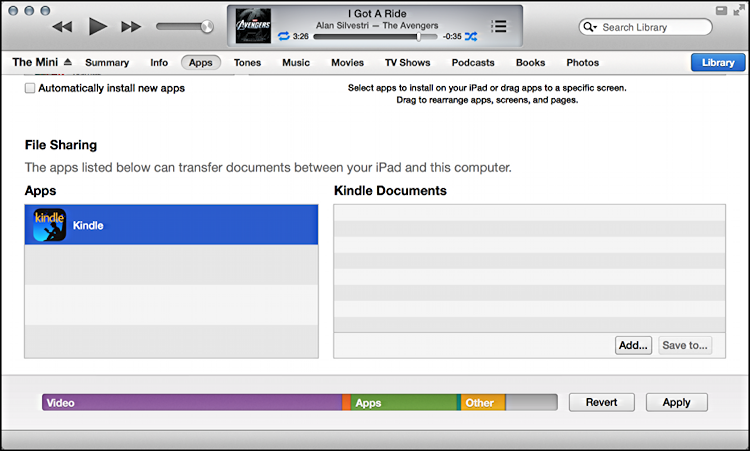The width and height of the screenshot is (750, 451).
Task: Switch to the Summary tab
Action: click(107, 62)
